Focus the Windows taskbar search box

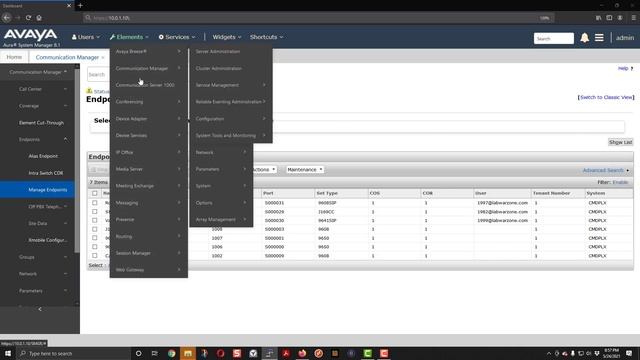point(73,353)
